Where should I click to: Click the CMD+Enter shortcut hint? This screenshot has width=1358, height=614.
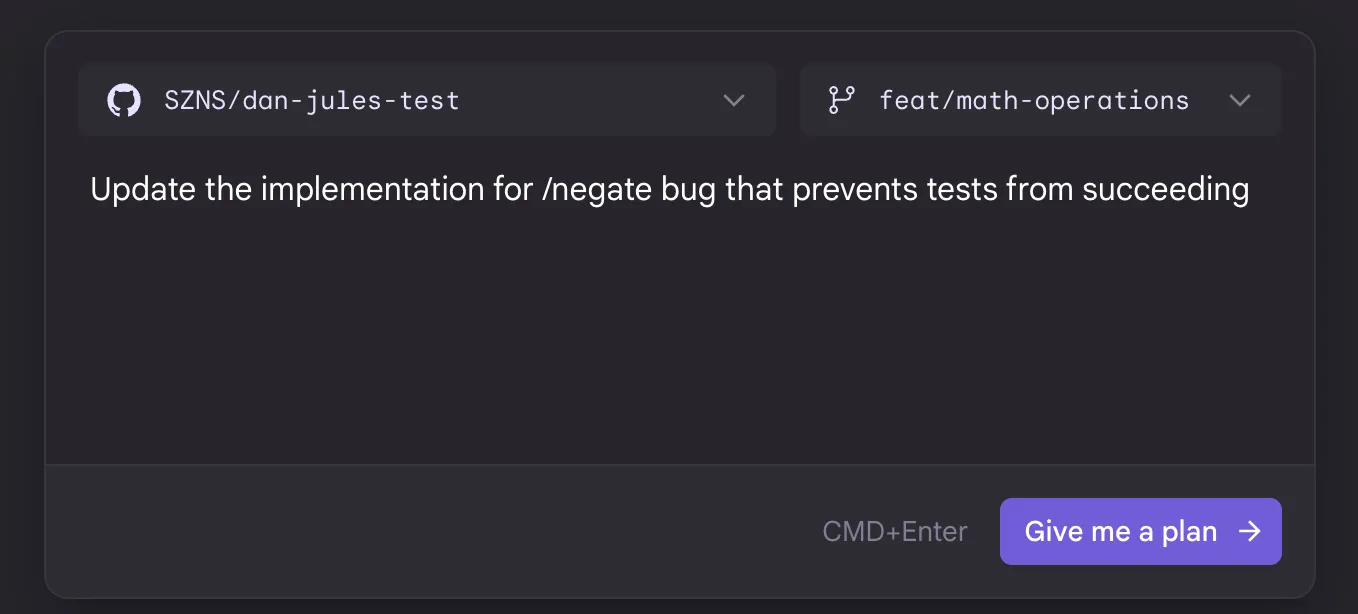pos(895,531)
